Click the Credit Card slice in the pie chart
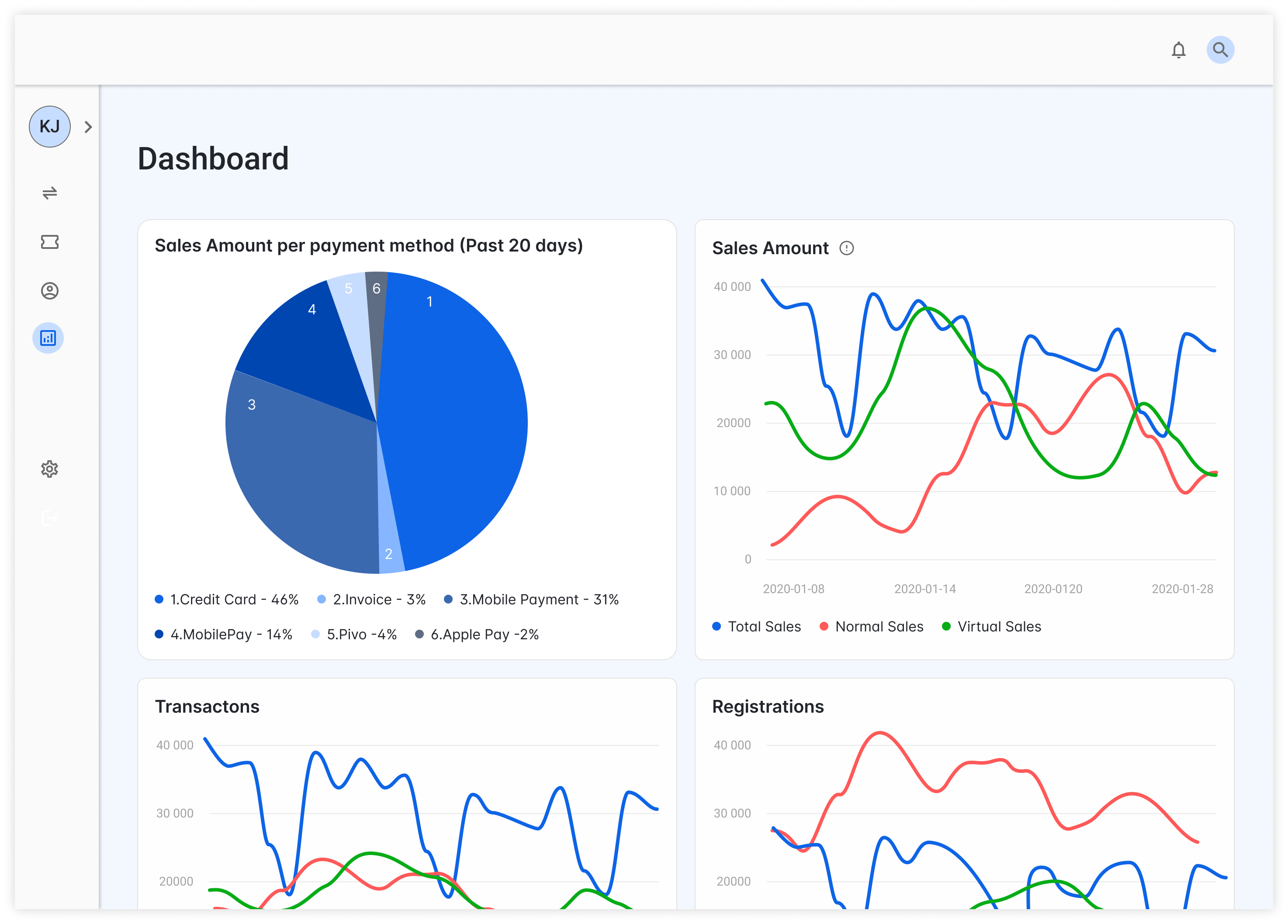The height and width of the screenshot is (924, 1288). [449, 397]
